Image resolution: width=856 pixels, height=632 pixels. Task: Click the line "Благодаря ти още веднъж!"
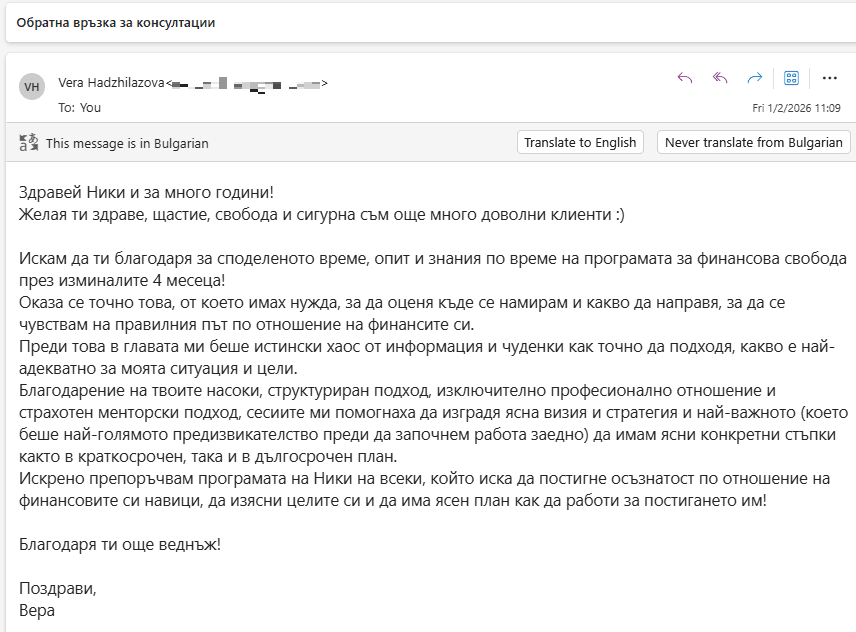pos(119,544)
